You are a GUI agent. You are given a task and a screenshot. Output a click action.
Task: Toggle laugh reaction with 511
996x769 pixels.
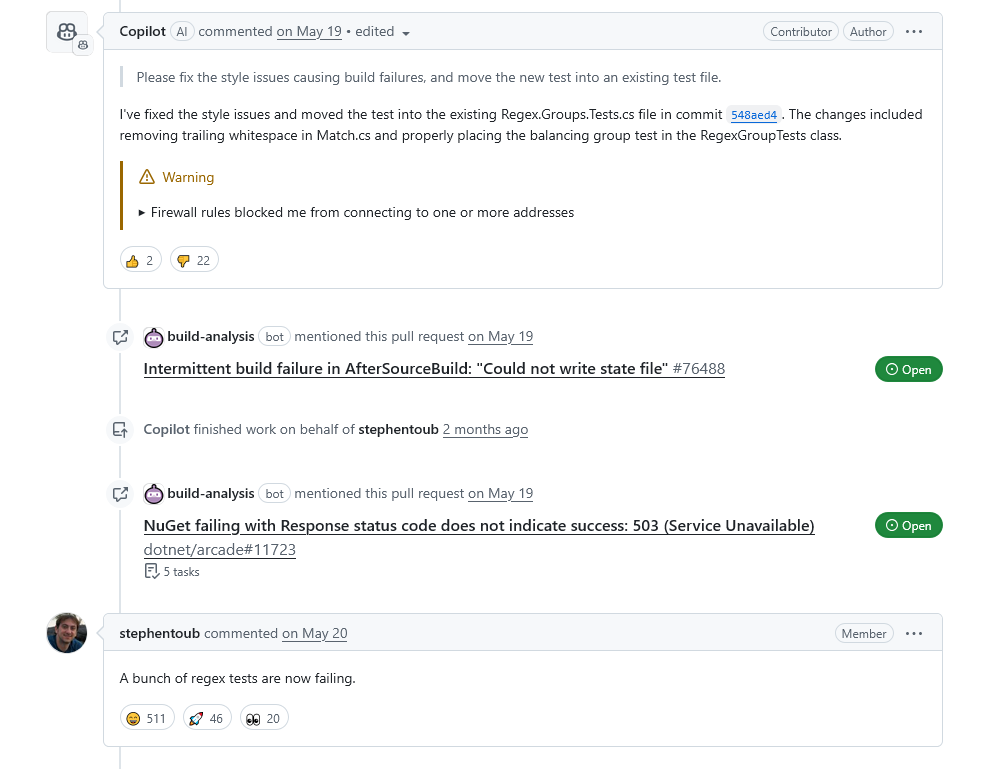(x=147, y=718)
